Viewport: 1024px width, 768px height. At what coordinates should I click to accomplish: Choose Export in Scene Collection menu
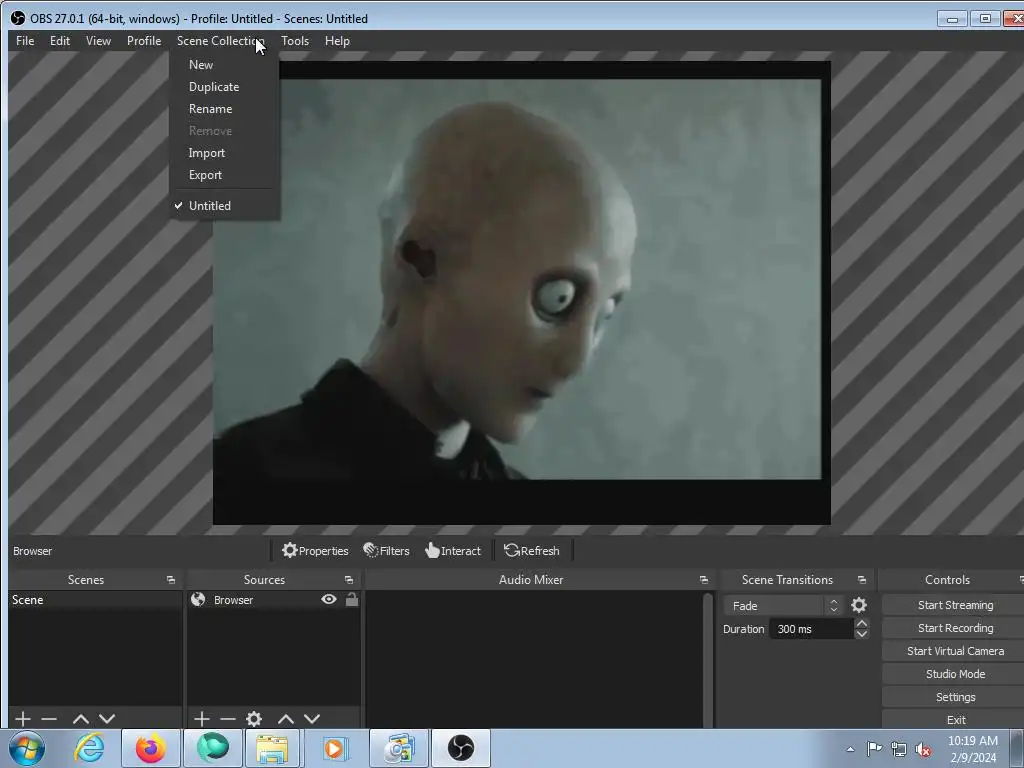tap(205, 175)
